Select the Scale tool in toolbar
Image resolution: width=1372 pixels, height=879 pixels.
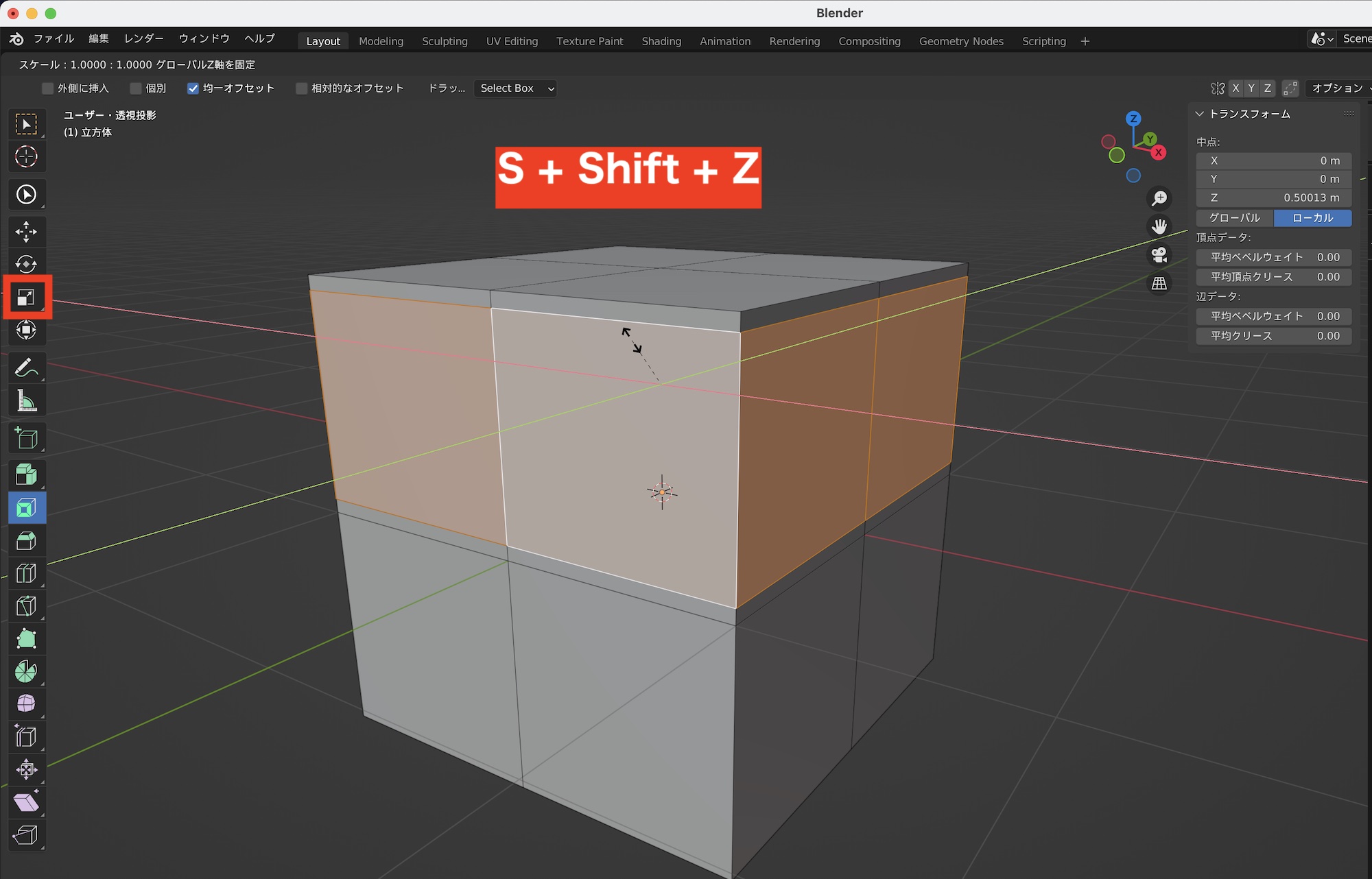pyautogui.click(x=26, y=298)
